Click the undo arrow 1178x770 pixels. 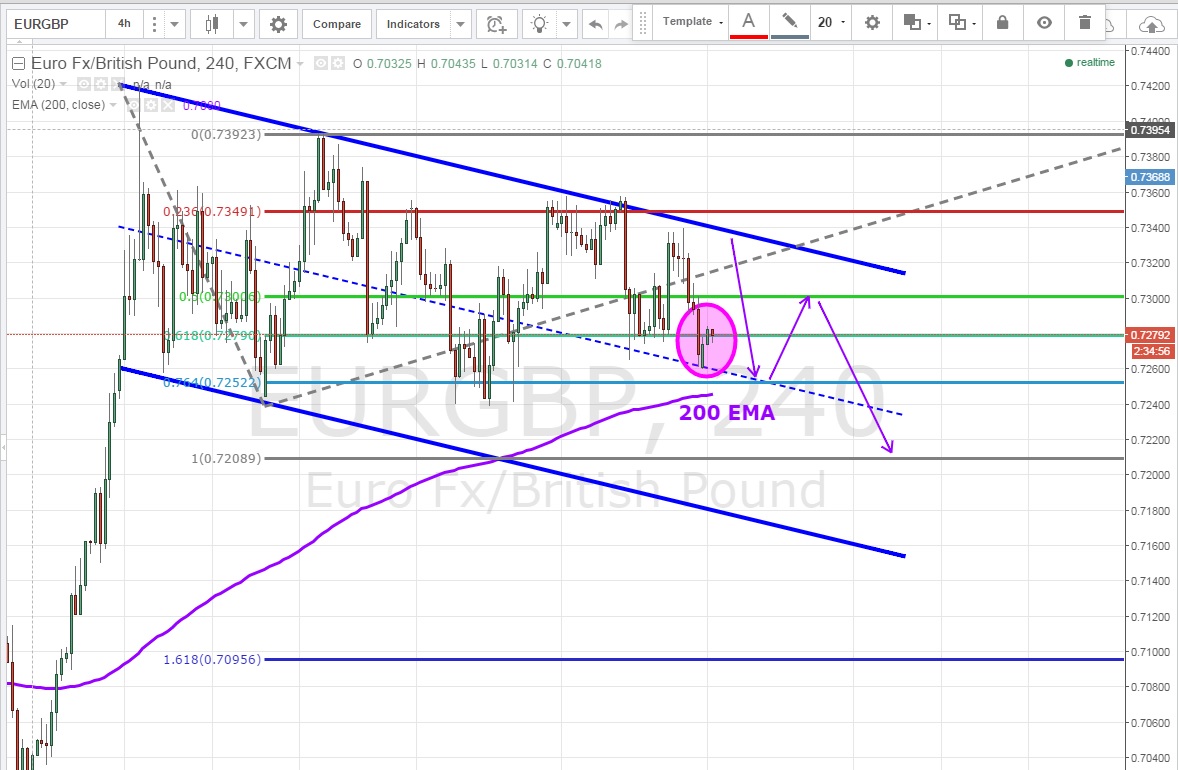click(x=596, y=23)
